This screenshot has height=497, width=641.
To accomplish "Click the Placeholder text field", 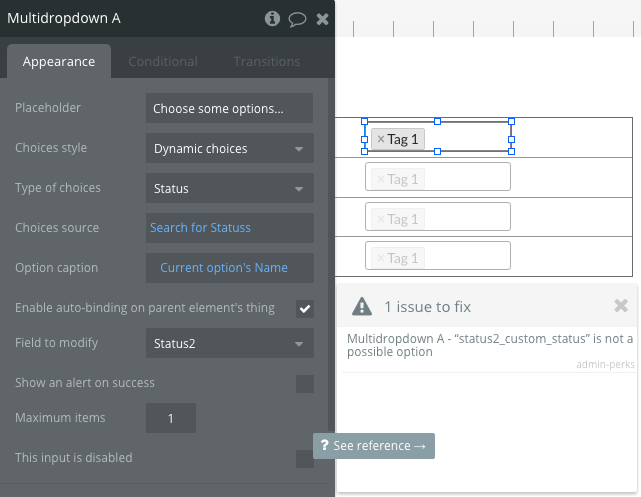I will pos(229,108).
